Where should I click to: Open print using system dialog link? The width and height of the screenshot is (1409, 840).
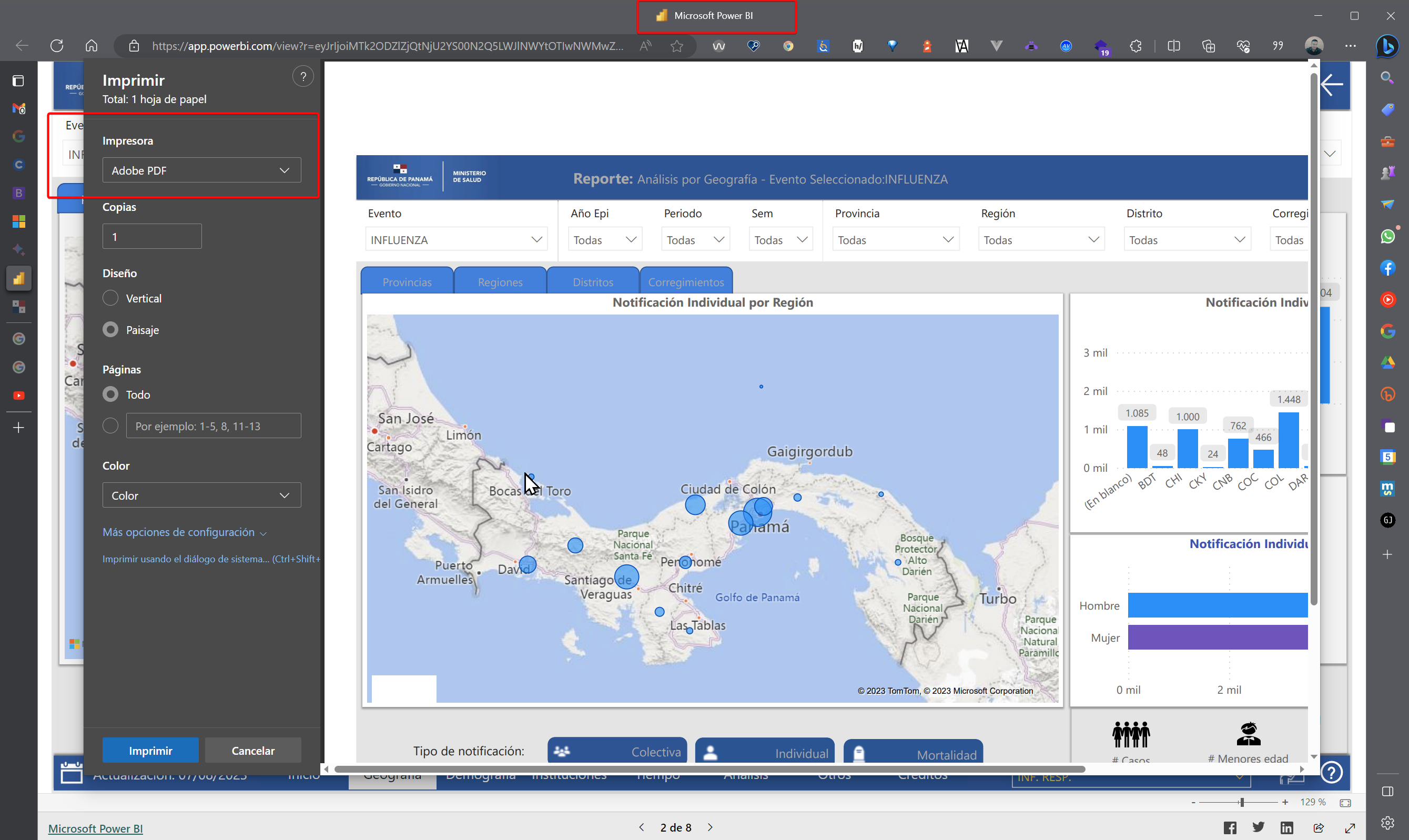tap(211, 559)
